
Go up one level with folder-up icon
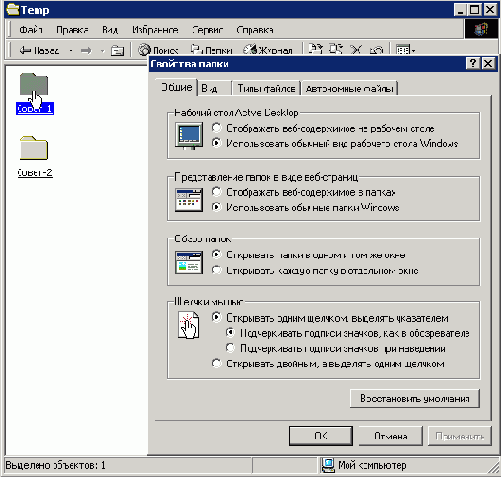117,50
